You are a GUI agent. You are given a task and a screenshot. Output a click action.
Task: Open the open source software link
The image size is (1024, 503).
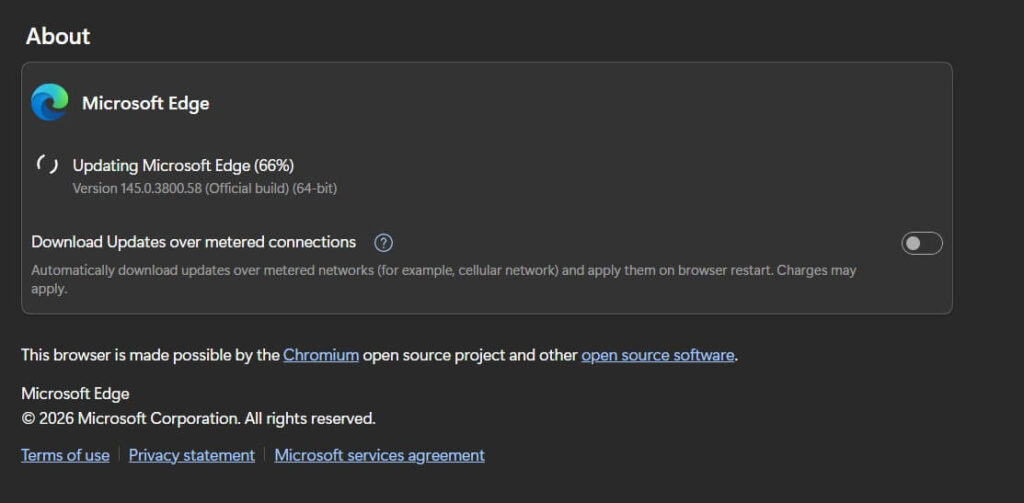pyautogui.click(x=658, y=355)
